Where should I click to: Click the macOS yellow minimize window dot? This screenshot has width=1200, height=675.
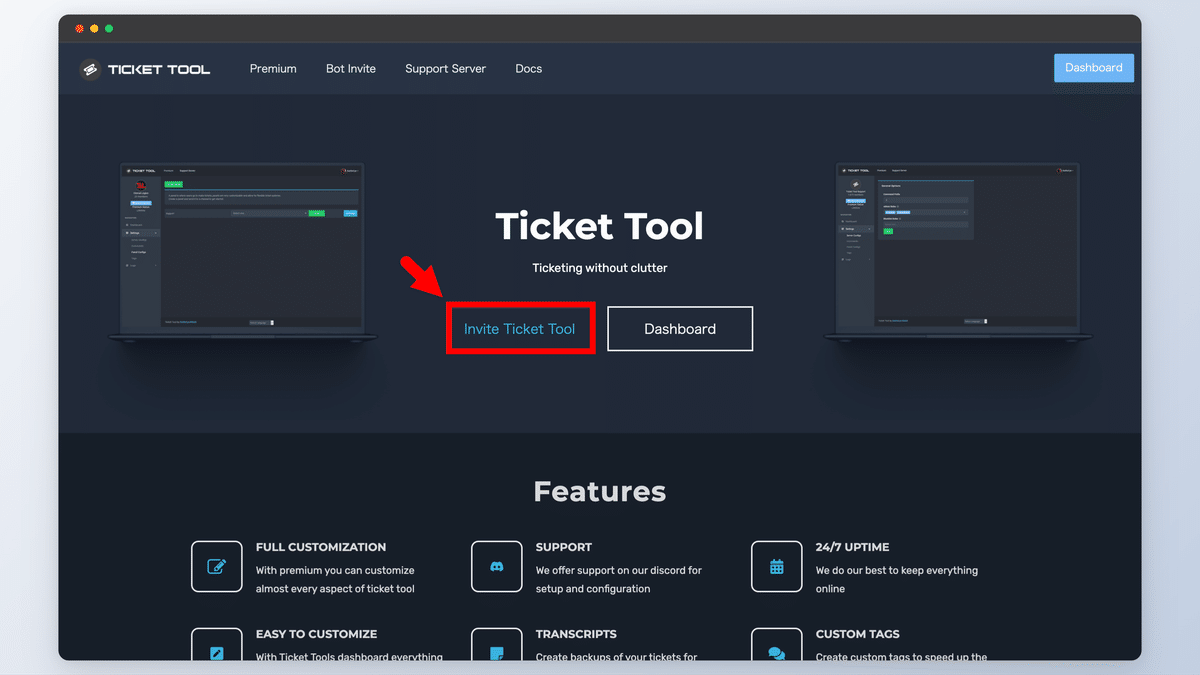click(x=94, y=29)
